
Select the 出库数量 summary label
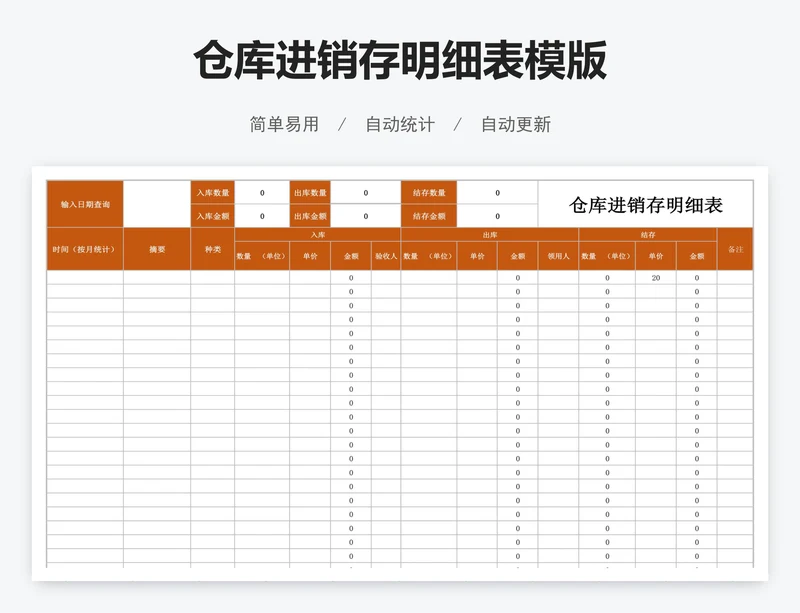(310, 192)
